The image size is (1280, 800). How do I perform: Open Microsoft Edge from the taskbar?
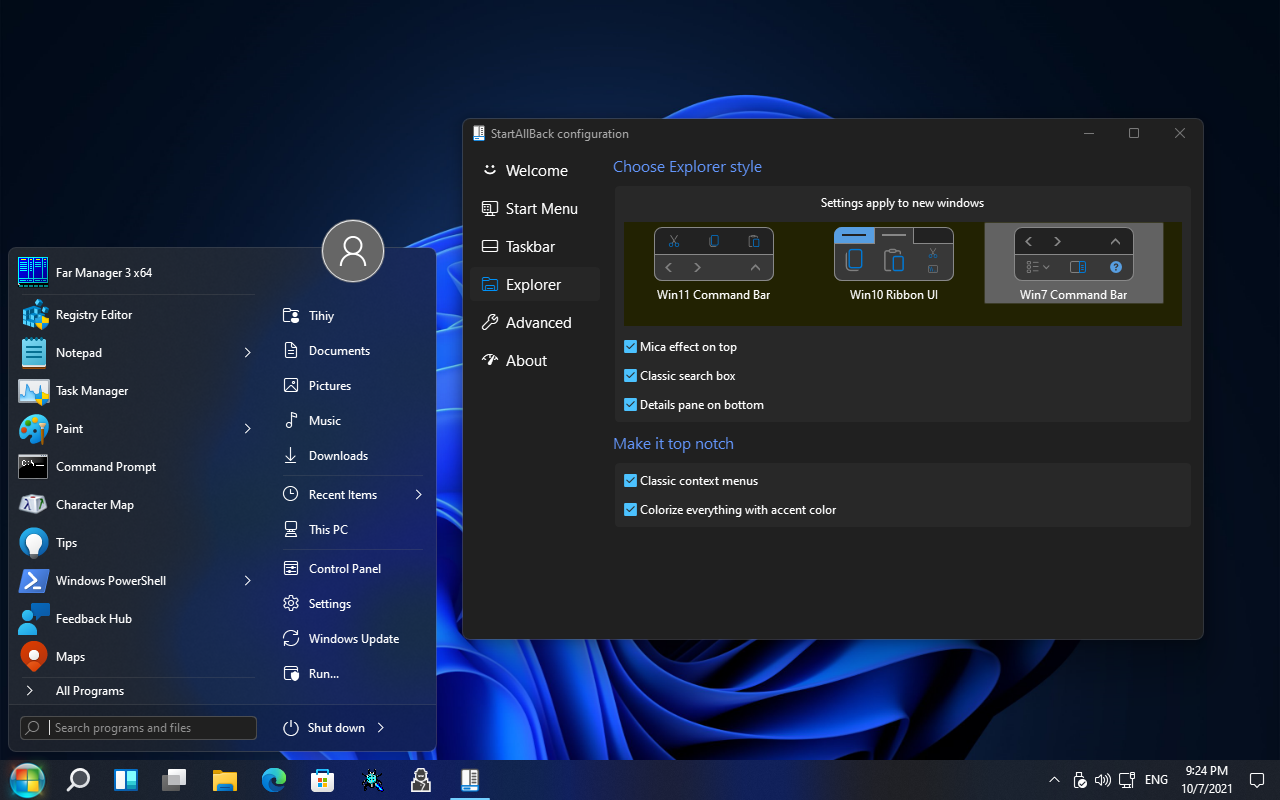point(274,780)
